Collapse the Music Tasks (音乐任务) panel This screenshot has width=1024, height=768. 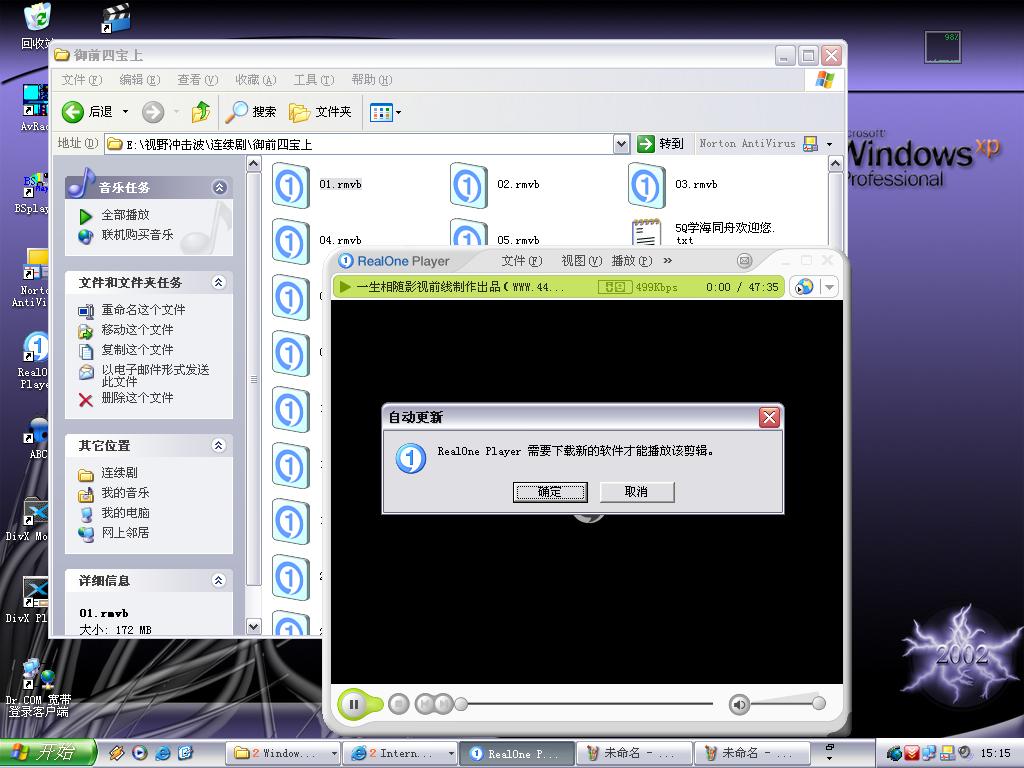[x=219, y=188]
